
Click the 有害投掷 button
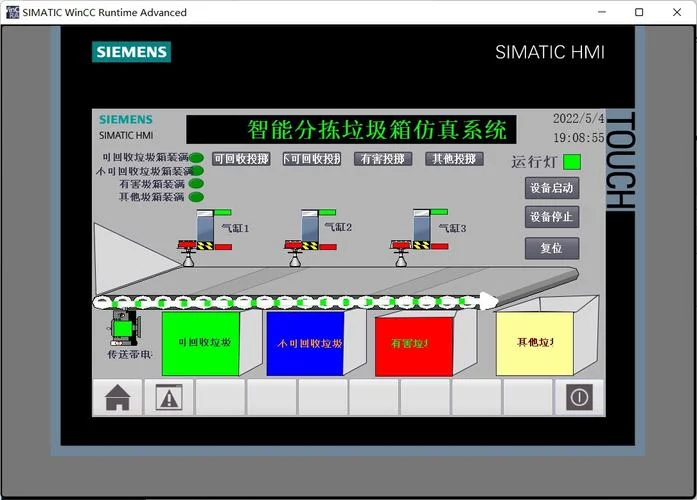(x=383, y=159)
